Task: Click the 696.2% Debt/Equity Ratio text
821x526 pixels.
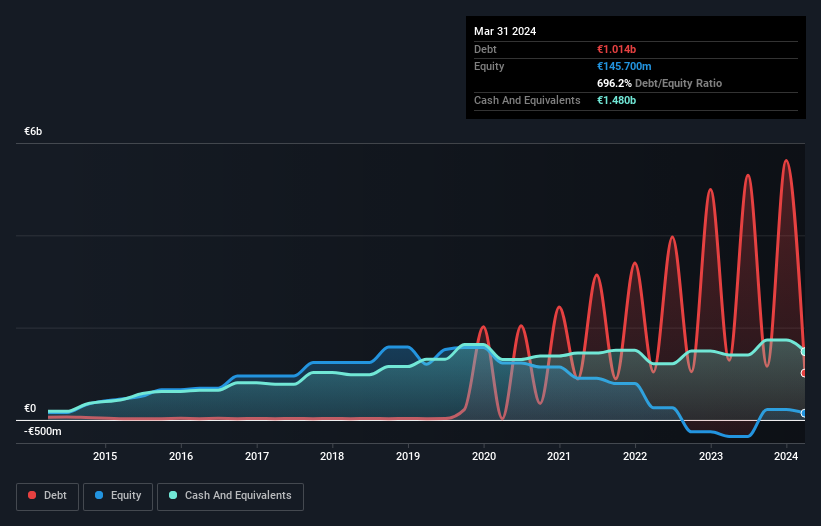Action: click(x=659, y=83)
